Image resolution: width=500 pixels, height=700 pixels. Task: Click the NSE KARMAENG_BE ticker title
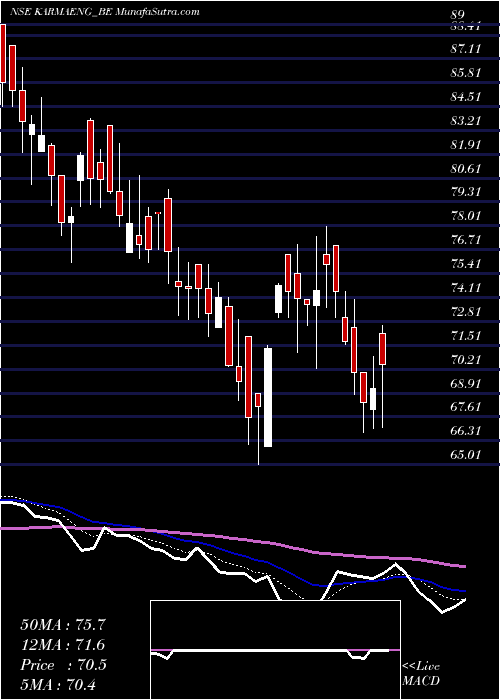coord(105,12)
